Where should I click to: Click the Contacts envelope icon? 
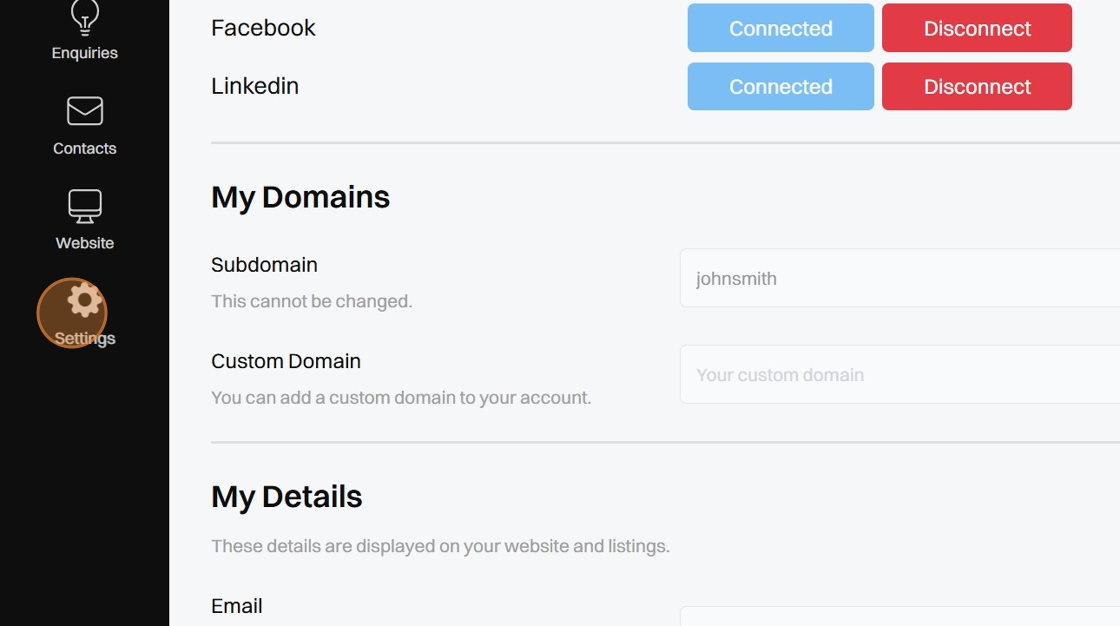pyautogui.click(x=85, y=111)
